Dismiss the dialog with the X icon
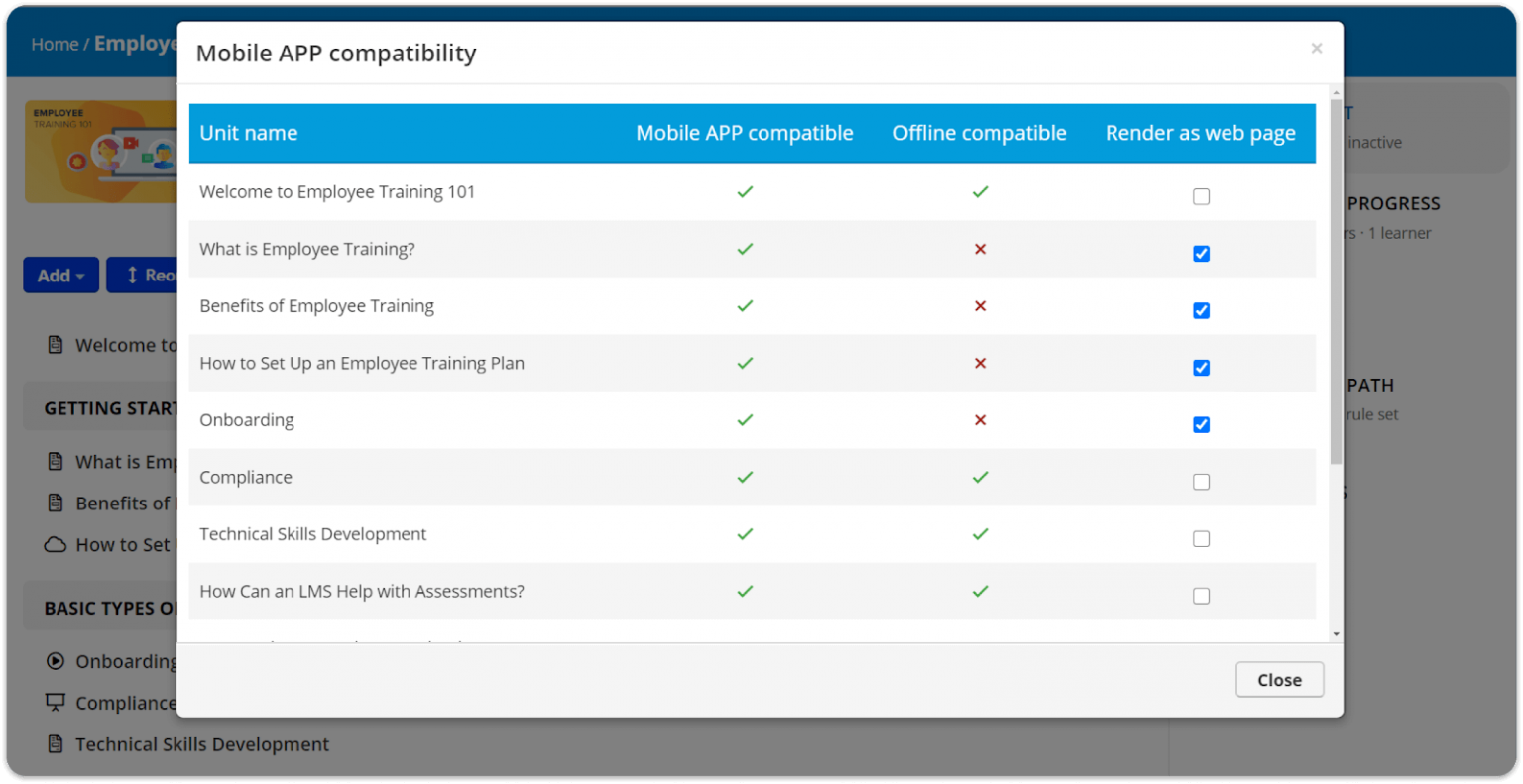 (1316, 48)
